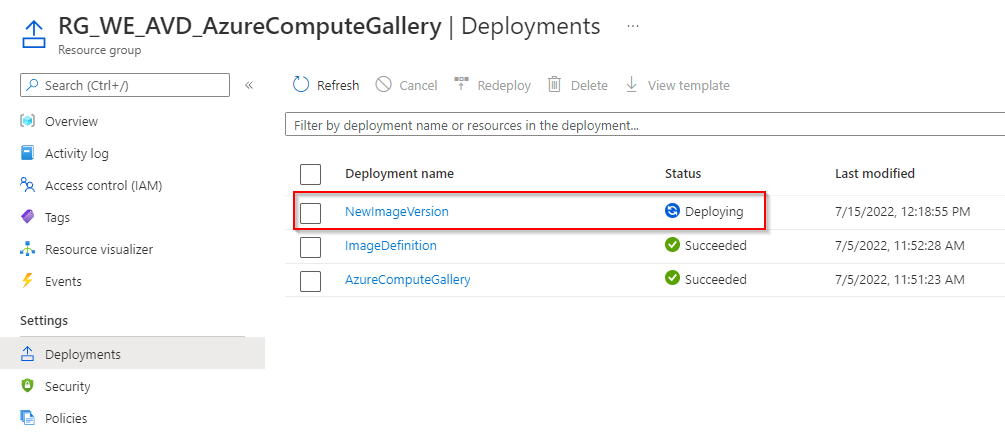Focus the filter by deployment name field

coord(645,125)
